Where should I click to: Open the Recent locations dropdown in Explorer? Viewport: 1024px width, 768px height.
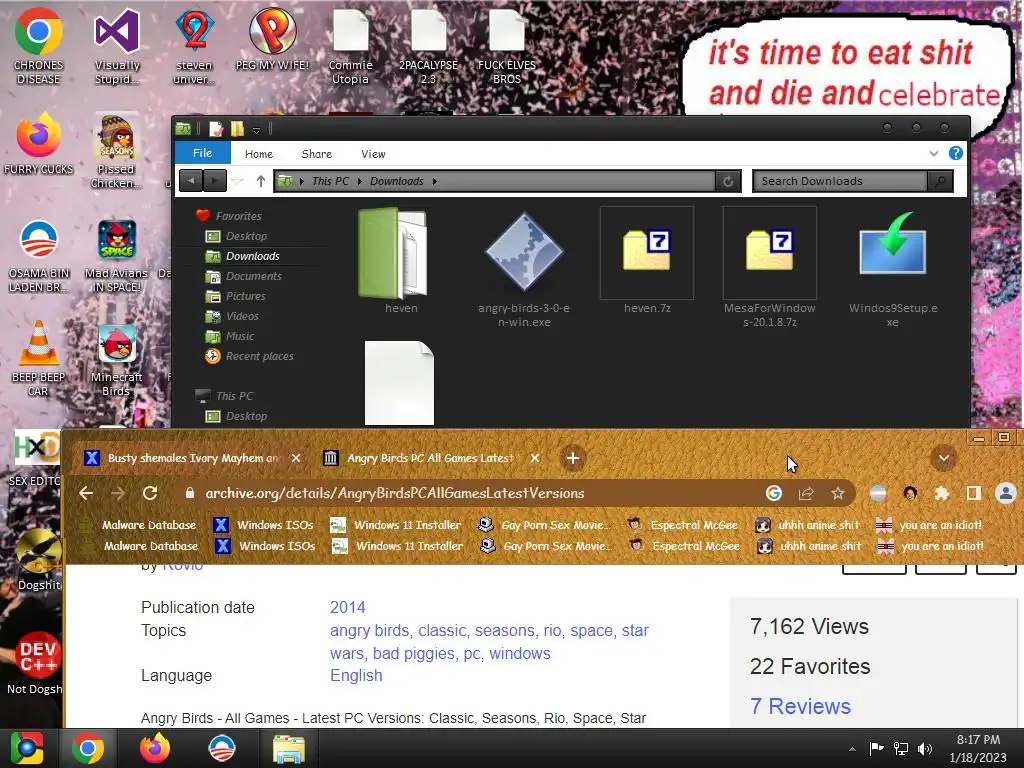click(x=238, y=181)
